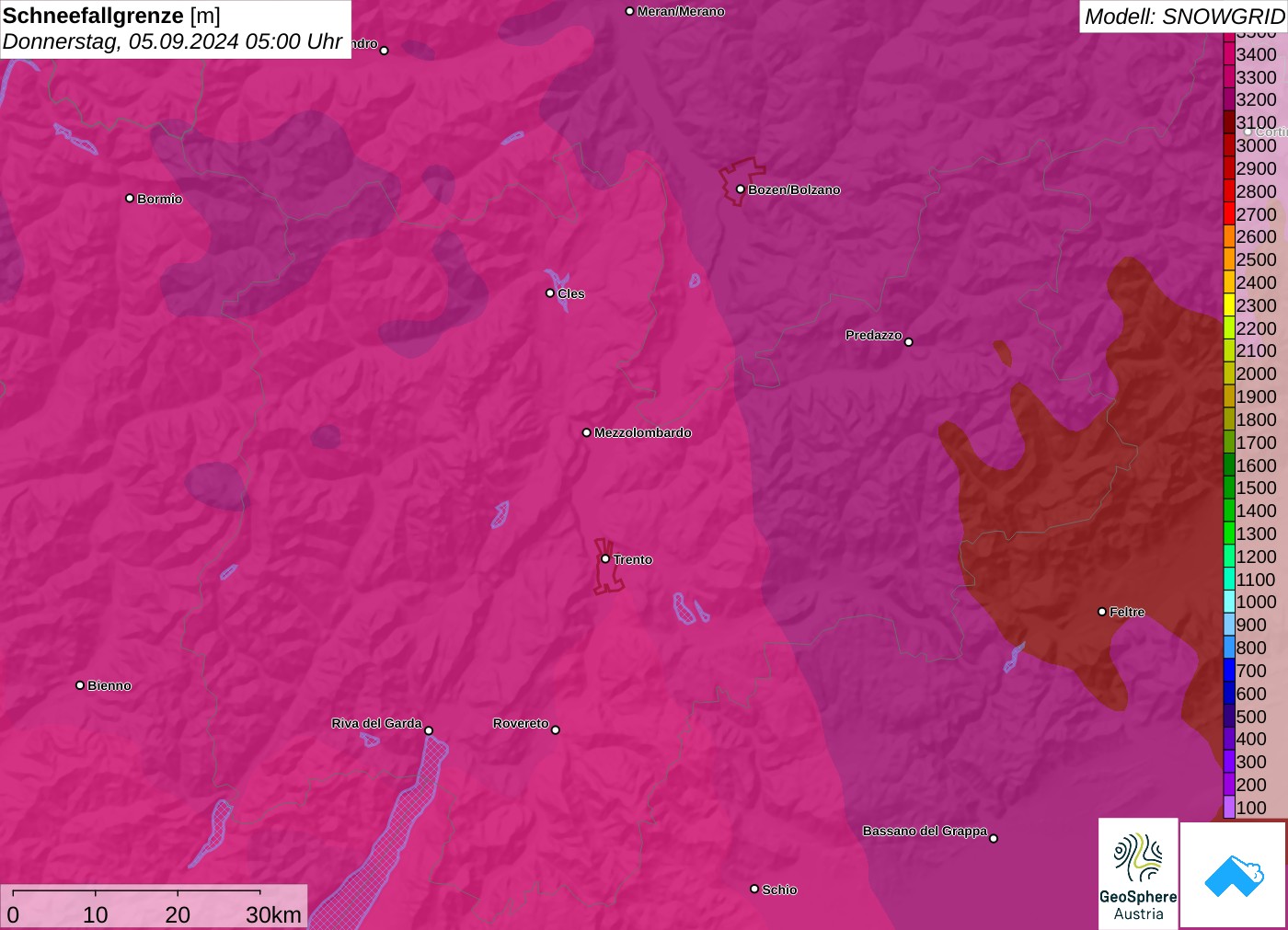The height and width of the screenshot is (930, 1288).
Task: Click the Meran/Merano label text
Action: coord(681,11)
